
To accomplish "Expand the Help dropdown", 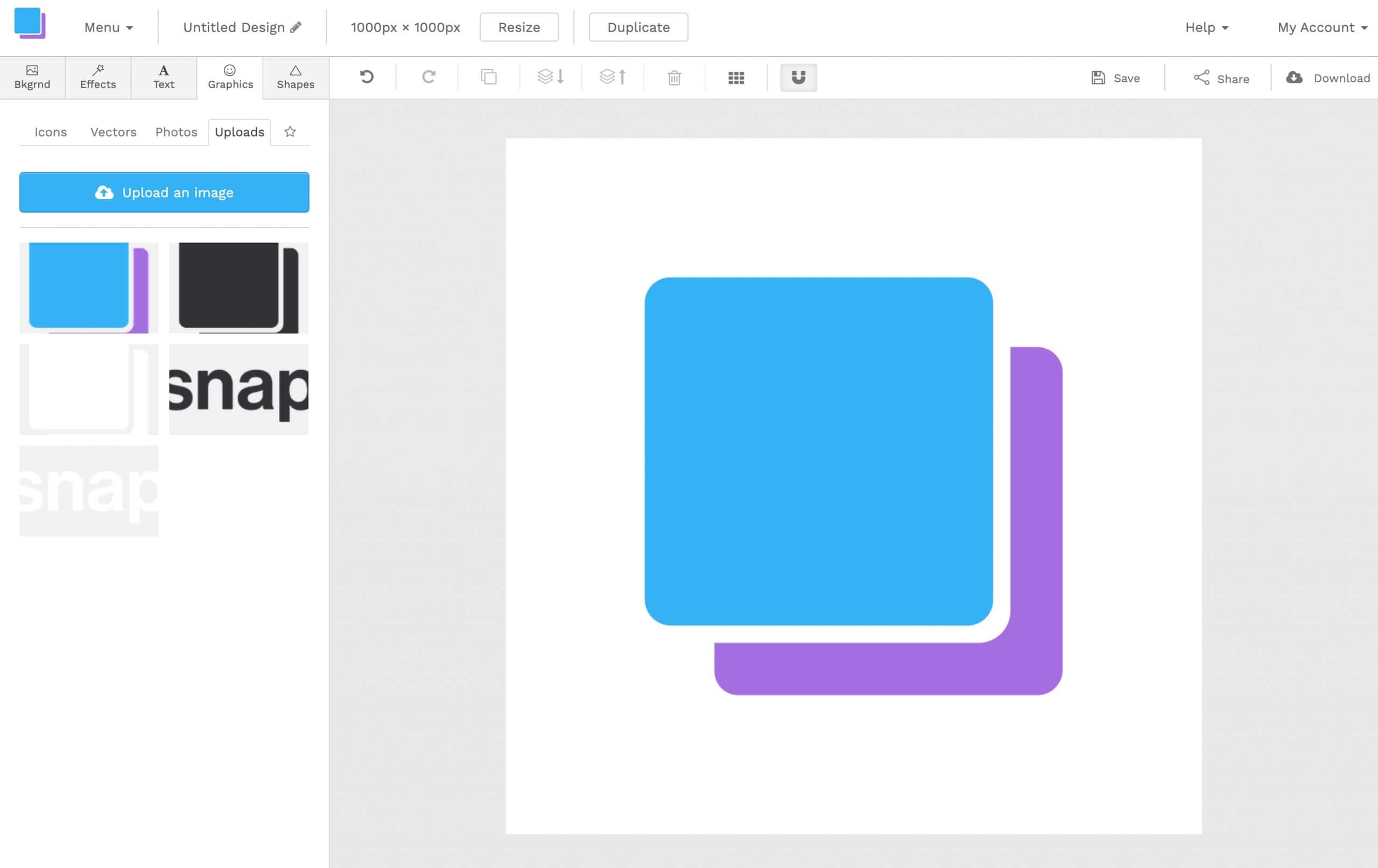I will [1206, 27].
